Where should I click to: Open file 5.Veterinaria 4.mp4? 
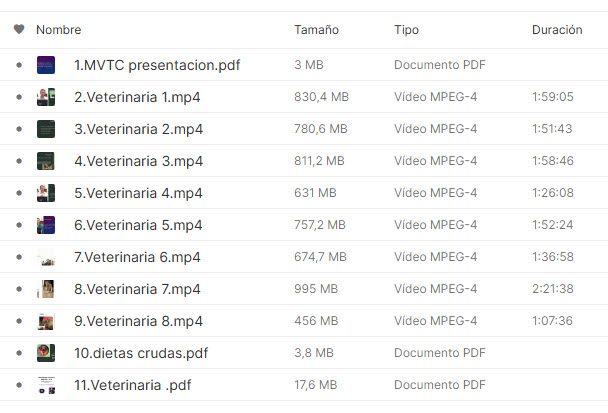[x=138, y=193]
